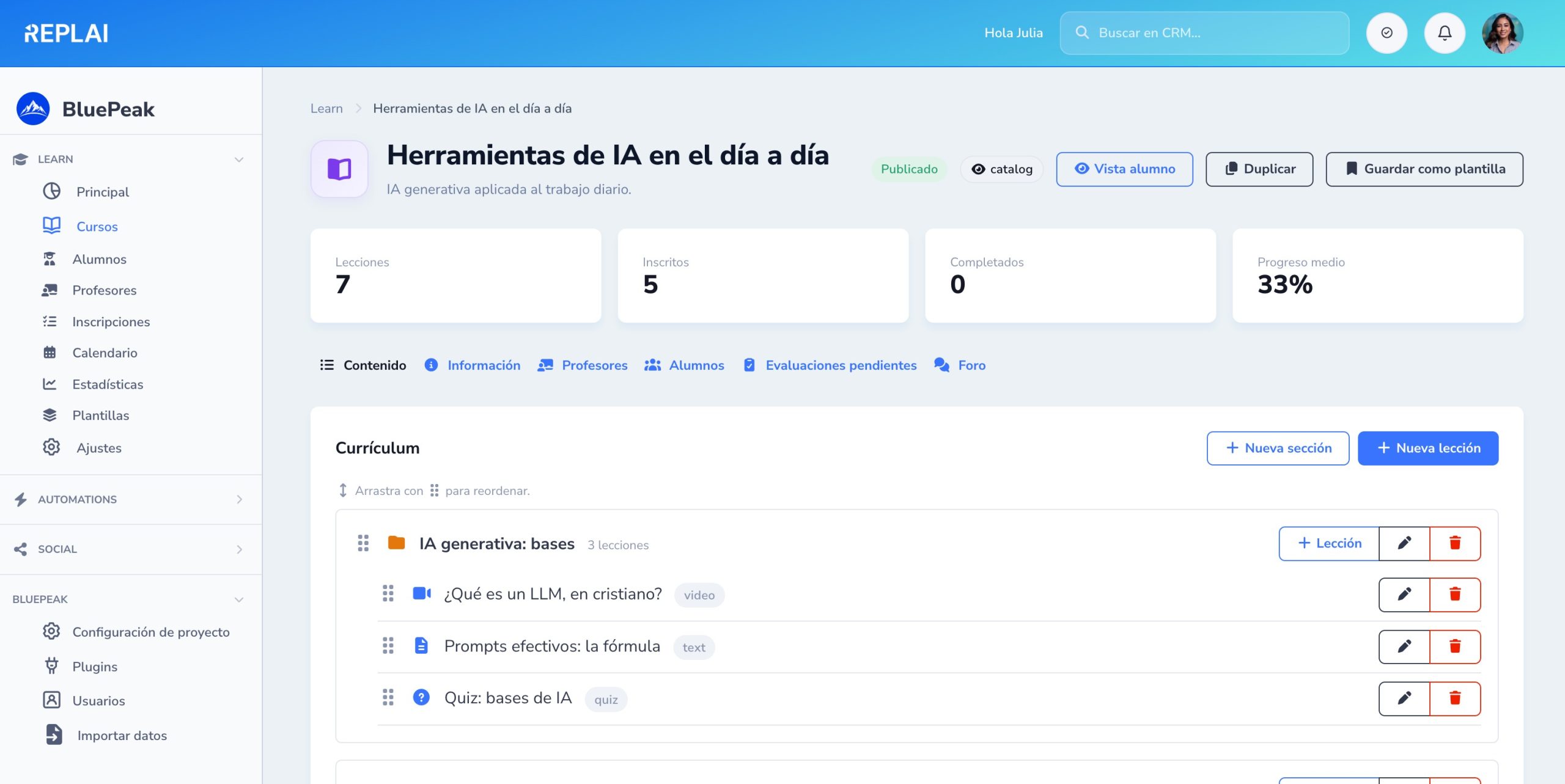
Task: Open Plugins in the sidebar
Action: click(x=79, y=667)
